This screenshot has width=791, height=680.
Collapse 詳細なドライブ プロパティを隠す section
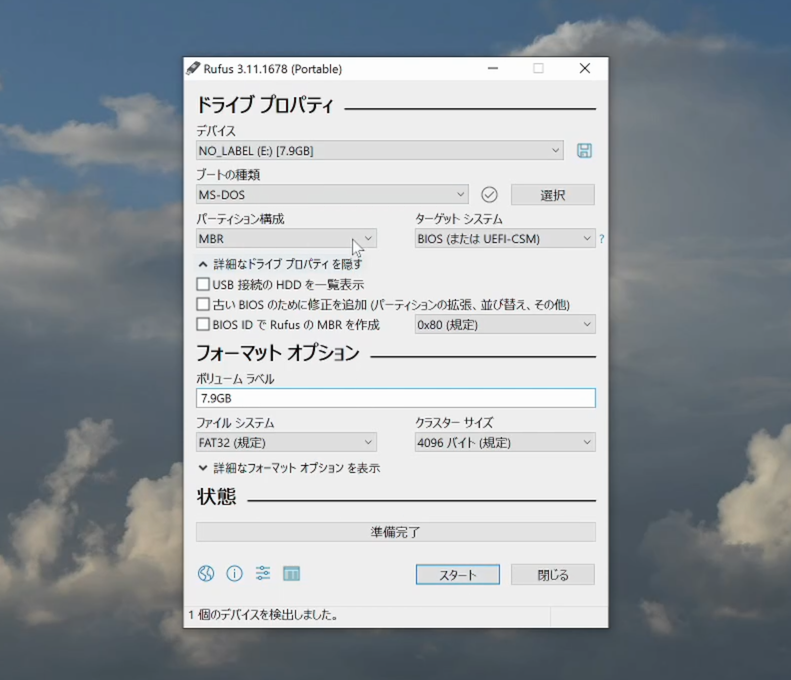(281, 264)
